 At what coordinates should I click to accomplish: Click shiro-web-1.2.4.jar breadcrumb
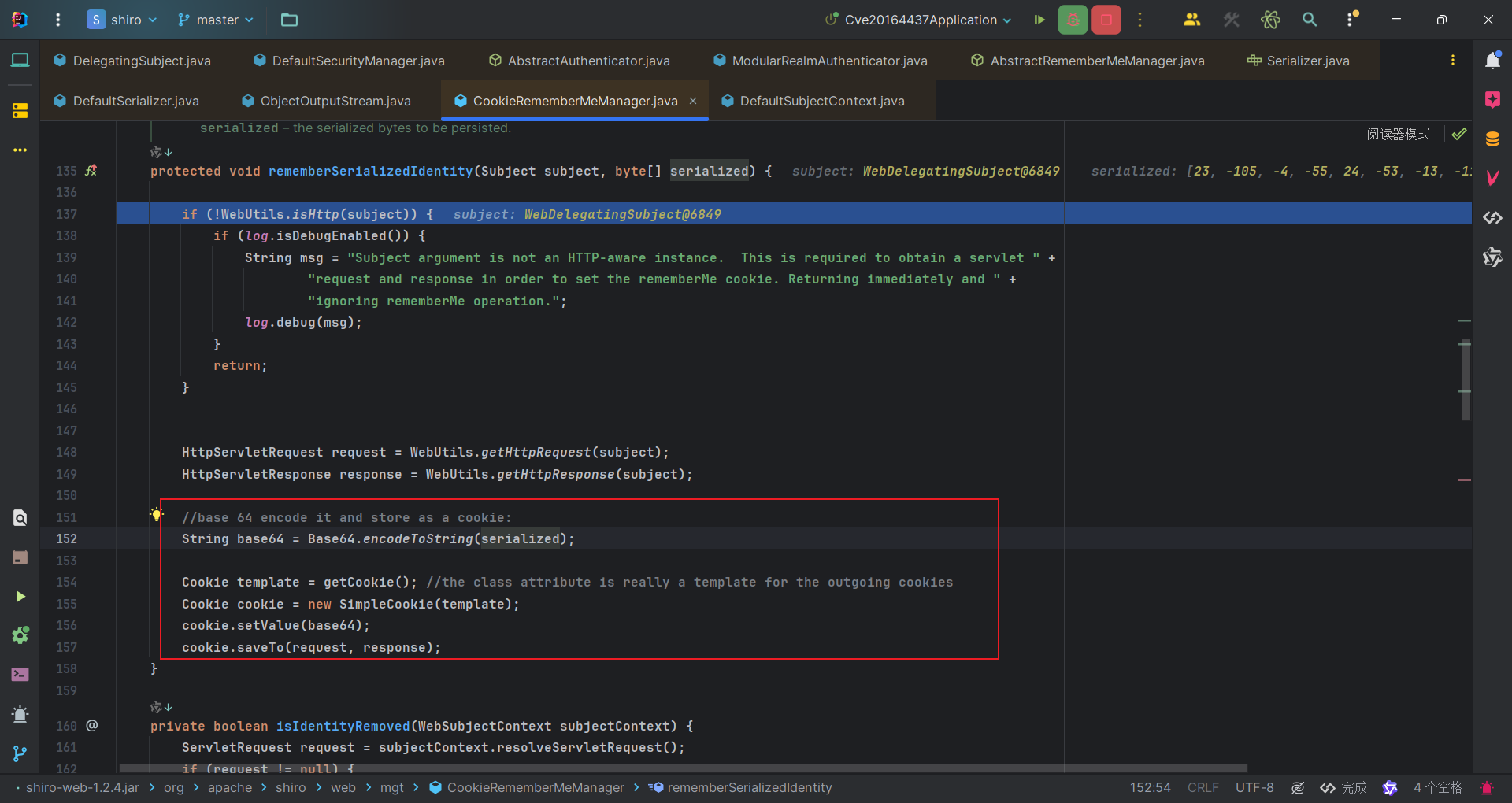click(83, 787)
